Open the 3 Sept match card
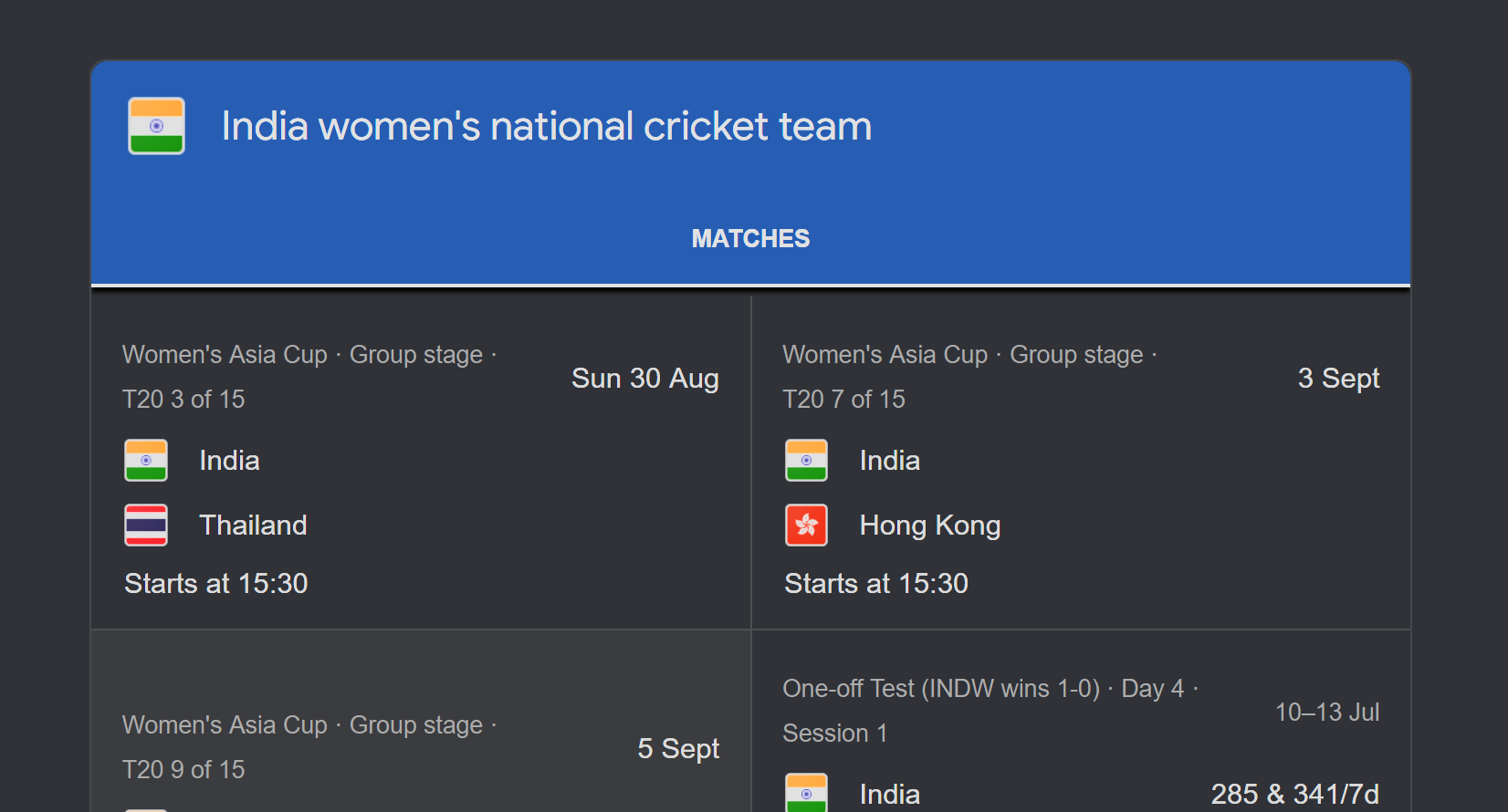 coord(1081,463)
